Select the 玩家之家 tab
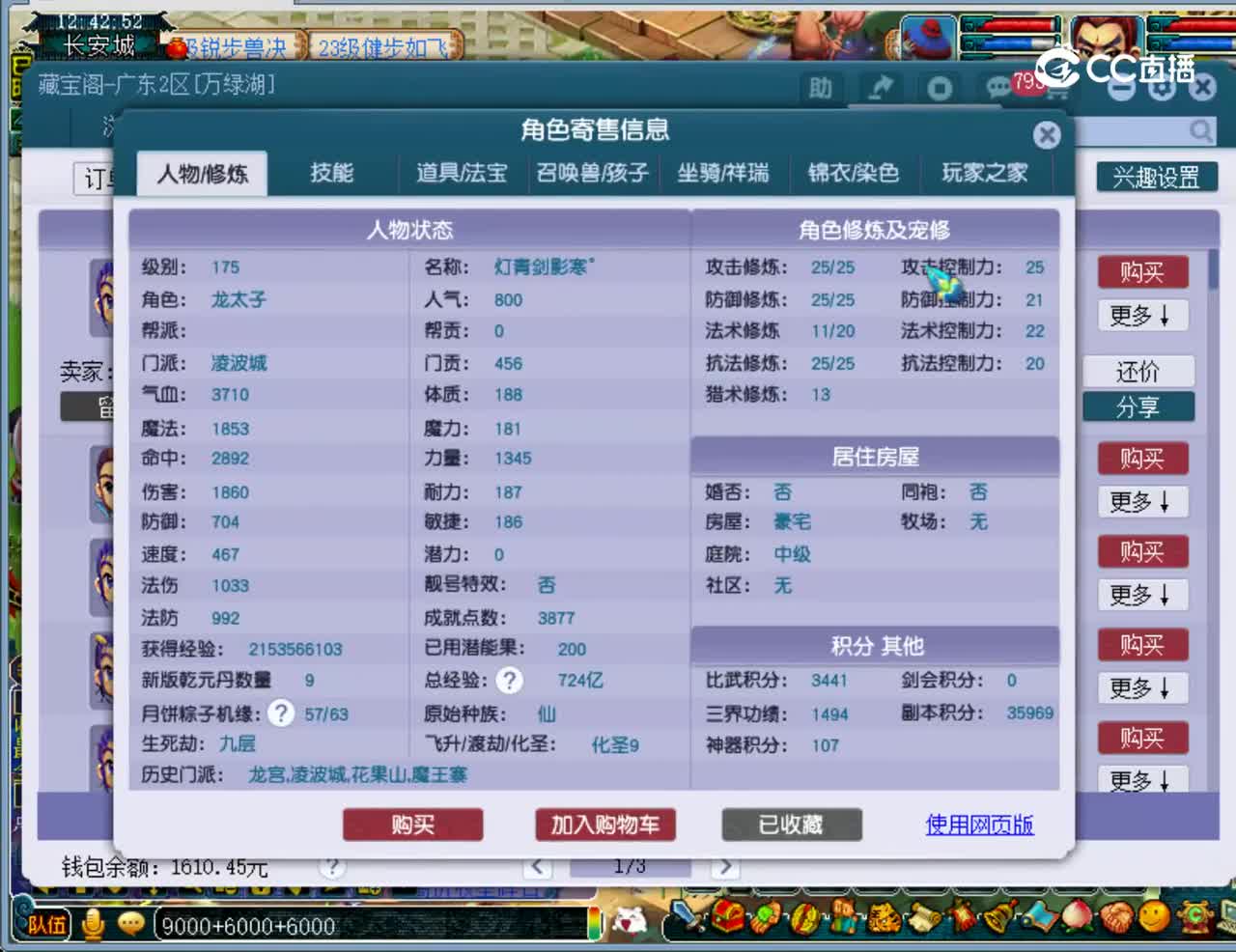The image size is (1236, 952). [984, 173]
